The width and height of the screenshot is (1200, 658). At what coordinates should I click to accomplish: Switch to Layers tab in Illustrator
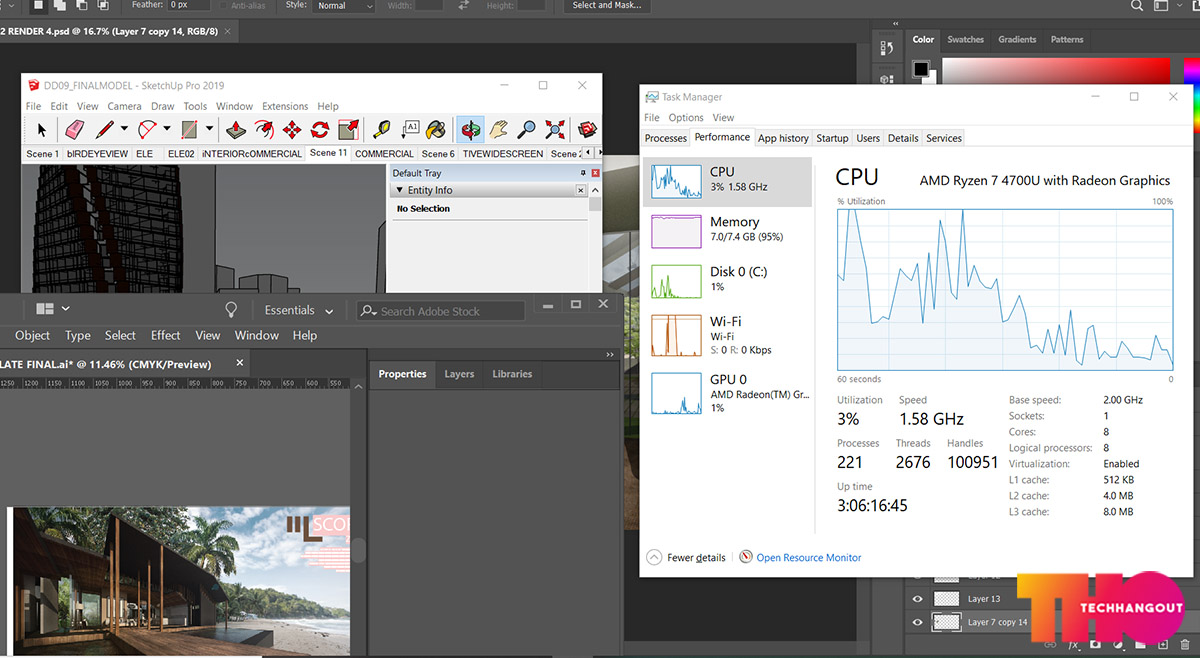(x=459, y=374)
